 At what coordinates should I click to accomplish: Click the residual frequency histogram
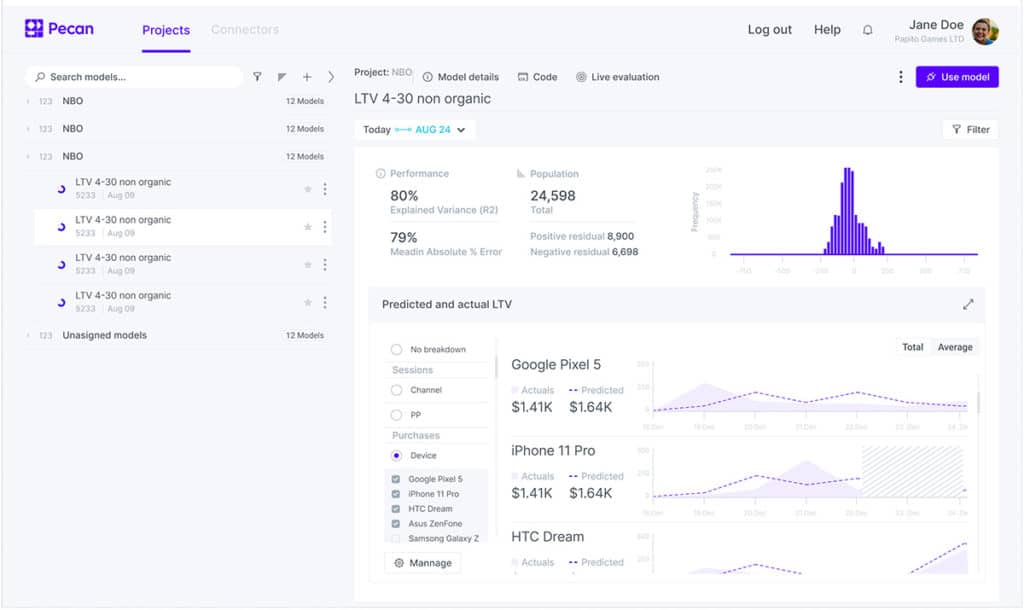[853, 212]
